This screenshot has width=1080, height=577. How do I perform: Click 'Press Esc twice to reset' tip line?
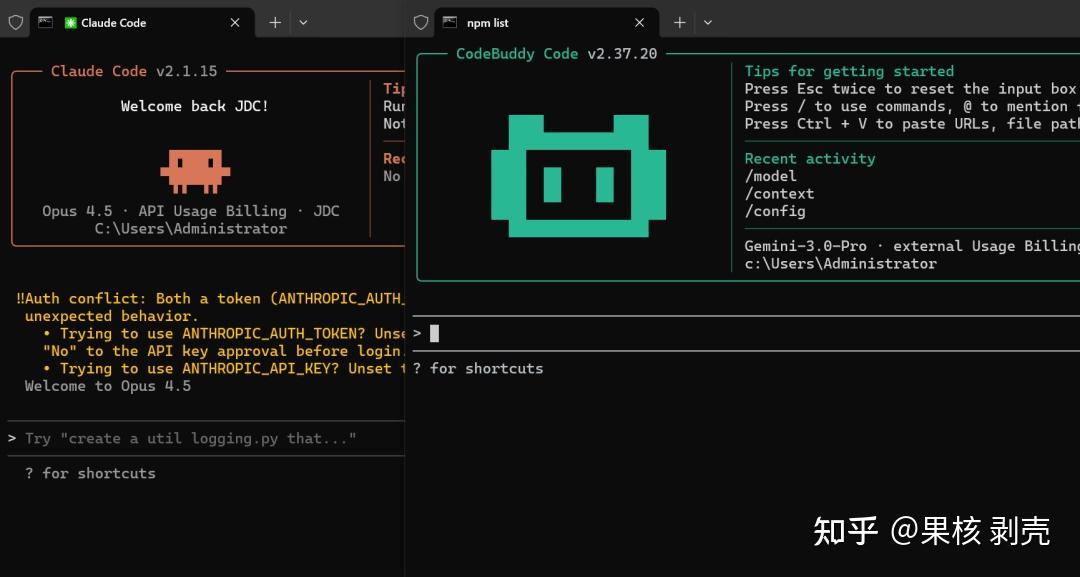point(912,89)
